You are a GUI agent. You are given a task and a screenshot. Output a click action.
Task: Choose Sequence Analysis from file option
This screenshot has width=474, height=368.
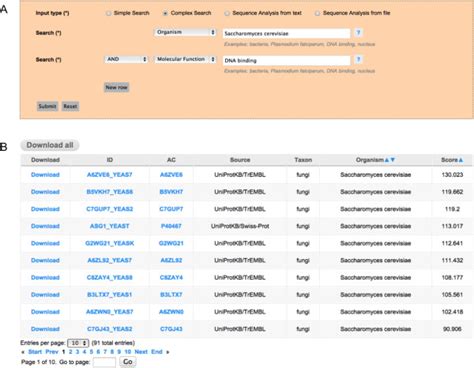coord(317,13)
